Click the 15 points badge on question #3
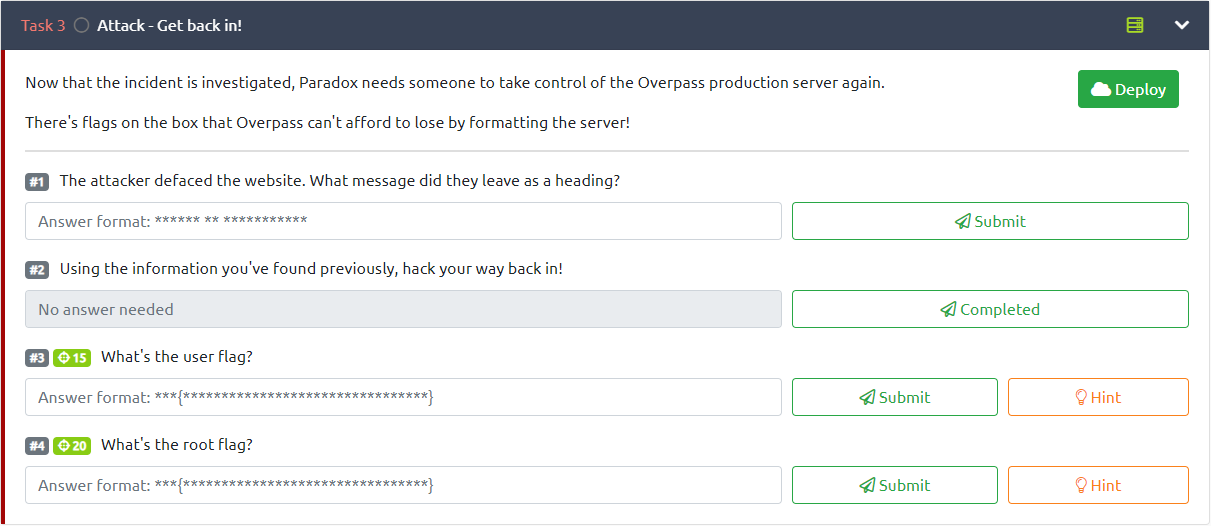1211x526 pixels. click(x=72, y=358)
